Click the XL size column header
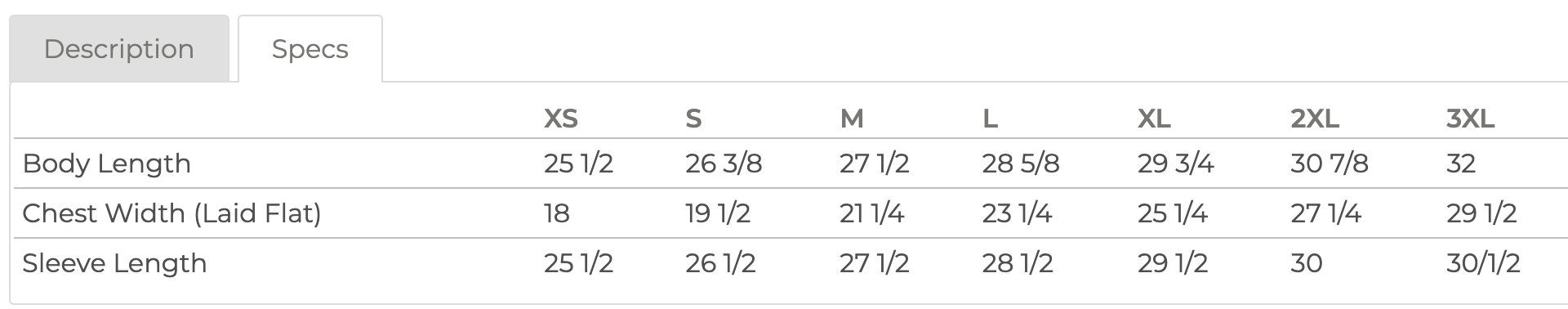The image size is (1568, 309). pos(1154,119)
